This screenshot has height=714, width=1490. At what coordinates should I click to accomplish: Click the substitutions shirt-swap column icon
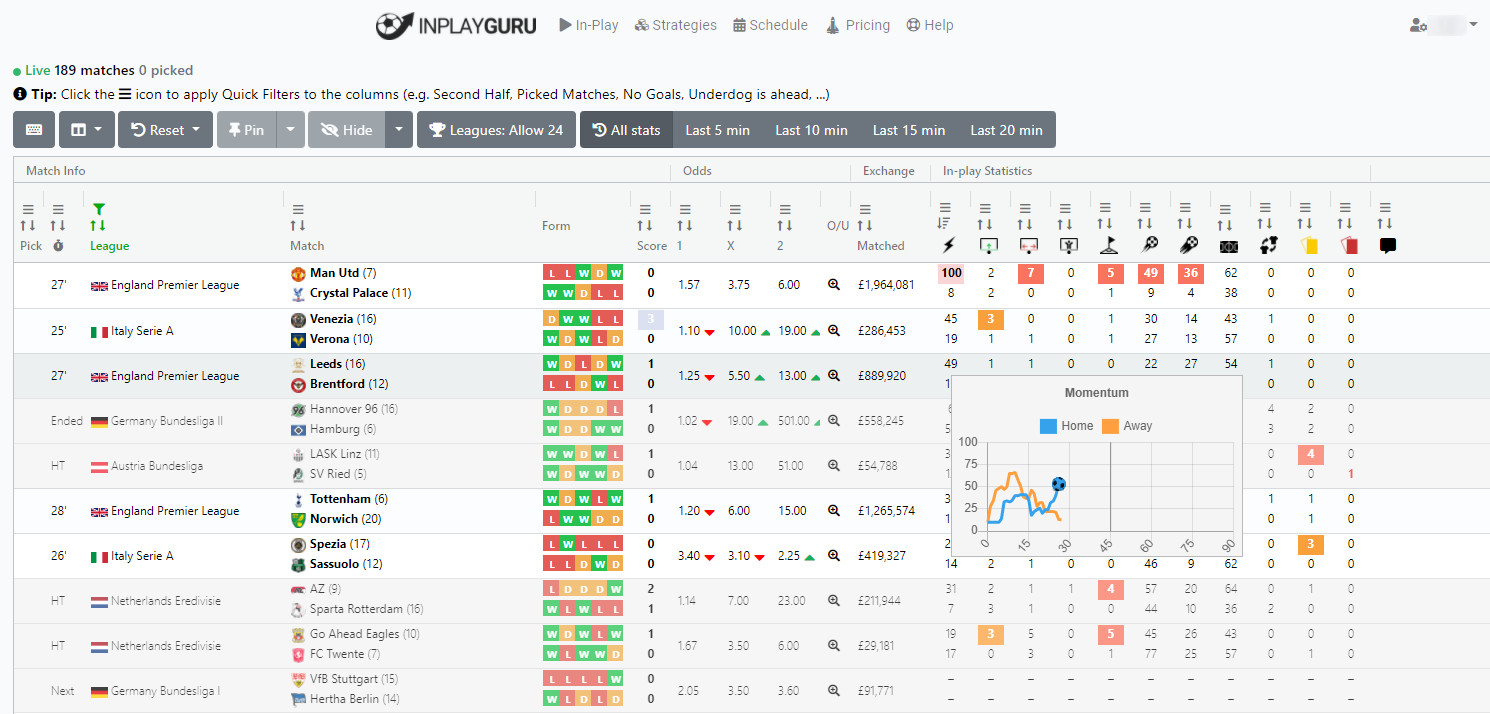point(1268,245)
